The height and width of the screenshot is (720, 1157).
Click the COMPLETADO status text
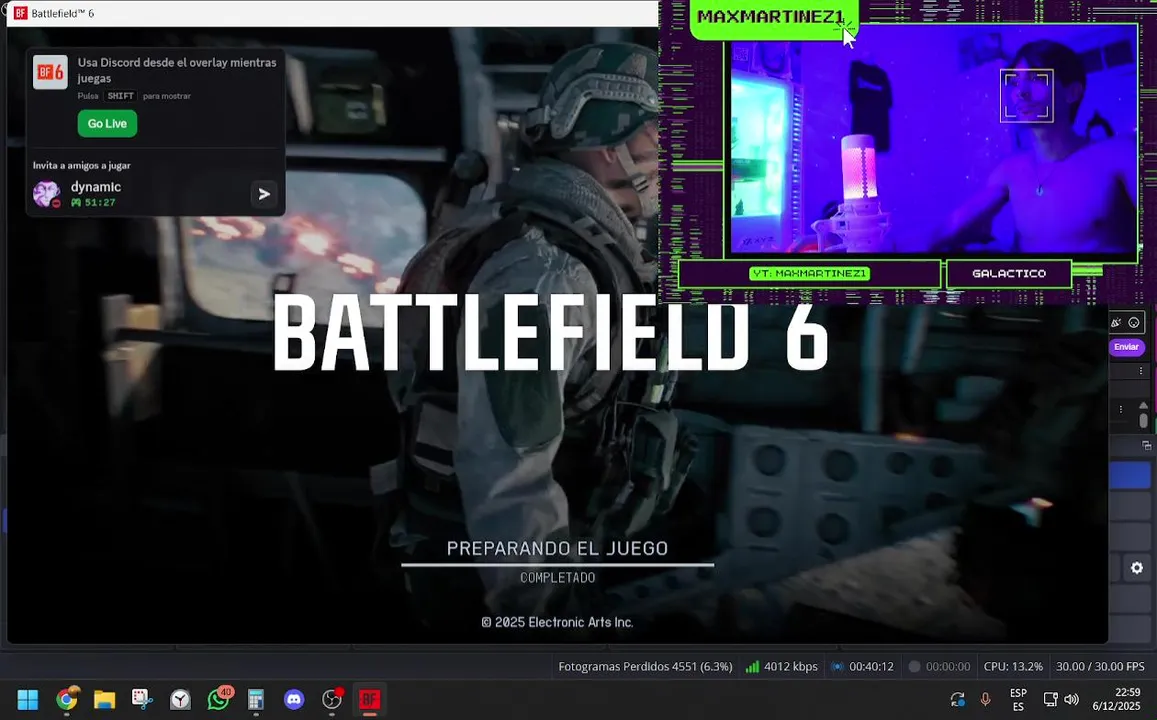(x=558, y=578)
